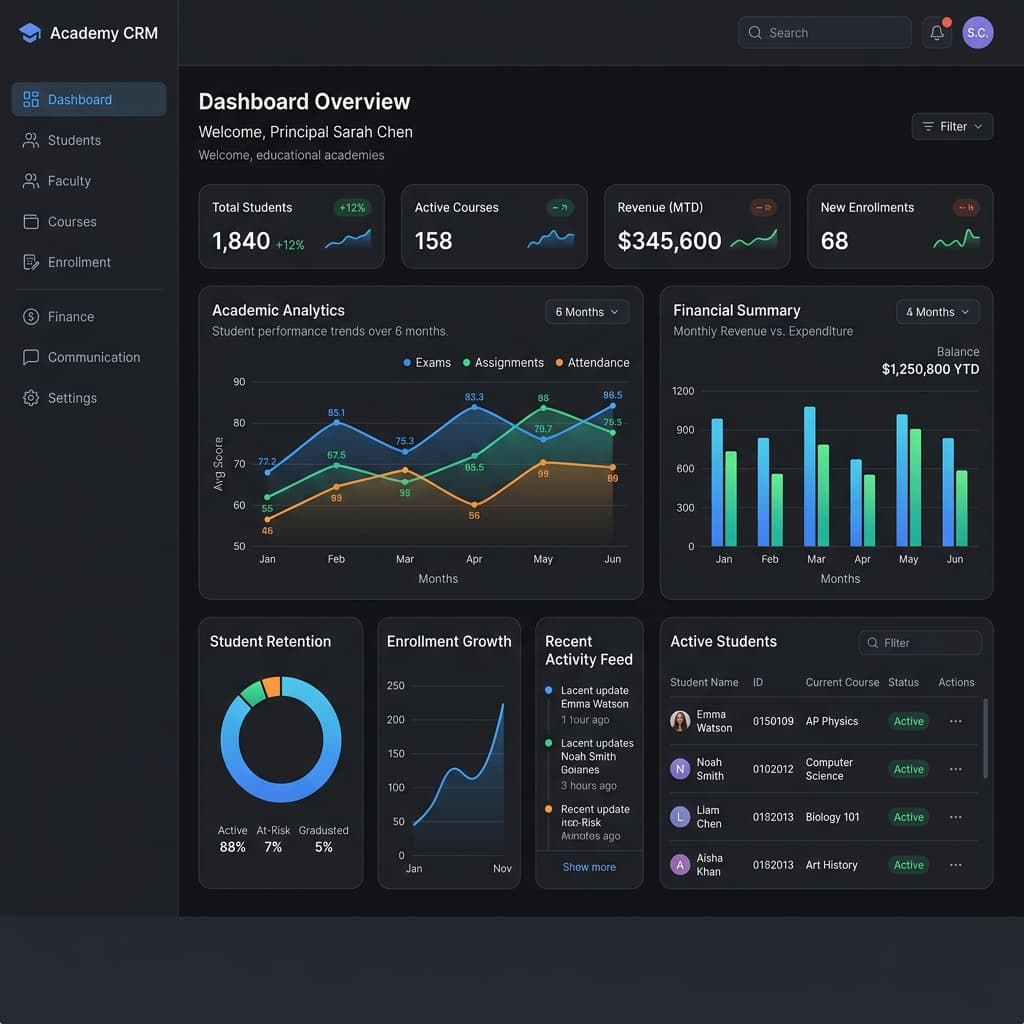This screenshot has width=1024, height=1024.
Task: Click the Dashboard grid icon
Action: [x=31, y=99]
